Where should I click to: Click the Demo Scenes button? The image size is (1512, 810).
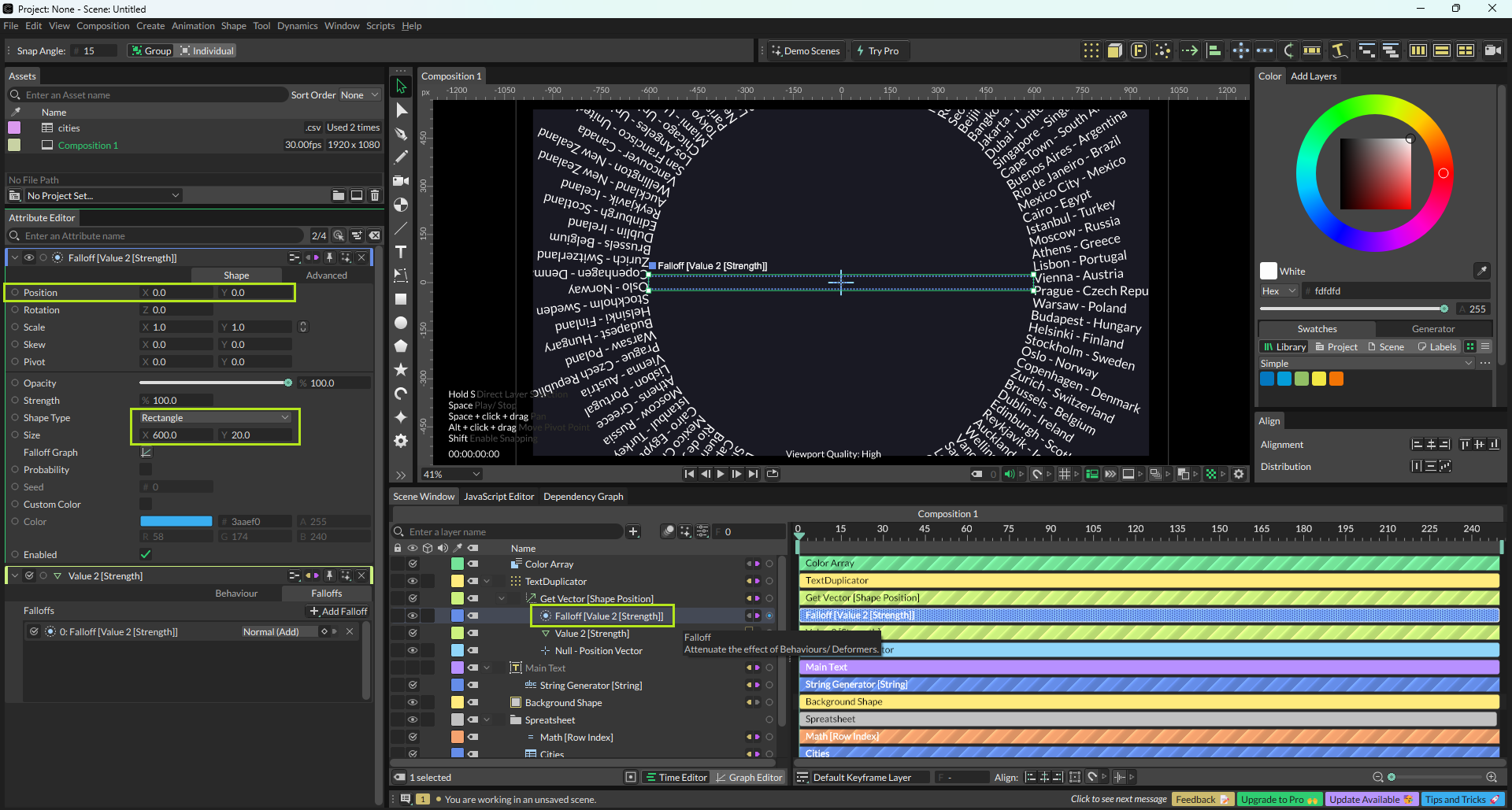[806, 51]
